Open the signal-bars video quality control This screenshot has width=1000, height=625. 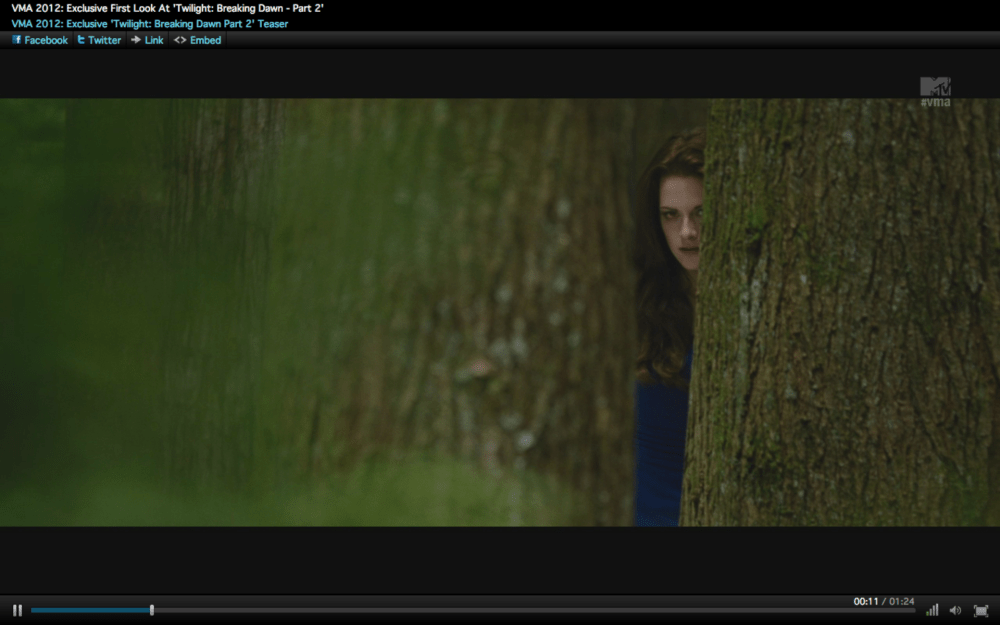click(932, 610)
